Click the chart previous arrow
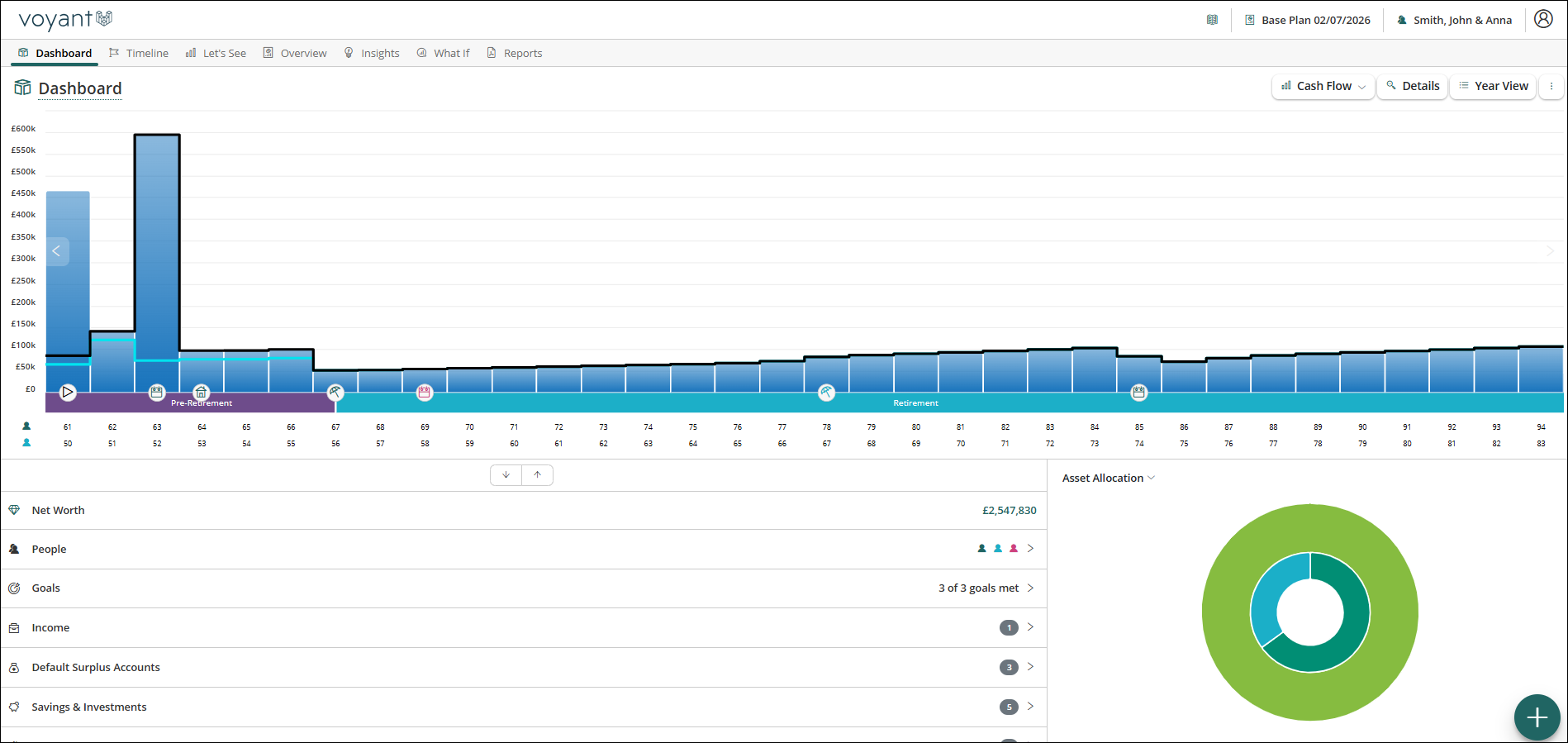 [57, 251]
